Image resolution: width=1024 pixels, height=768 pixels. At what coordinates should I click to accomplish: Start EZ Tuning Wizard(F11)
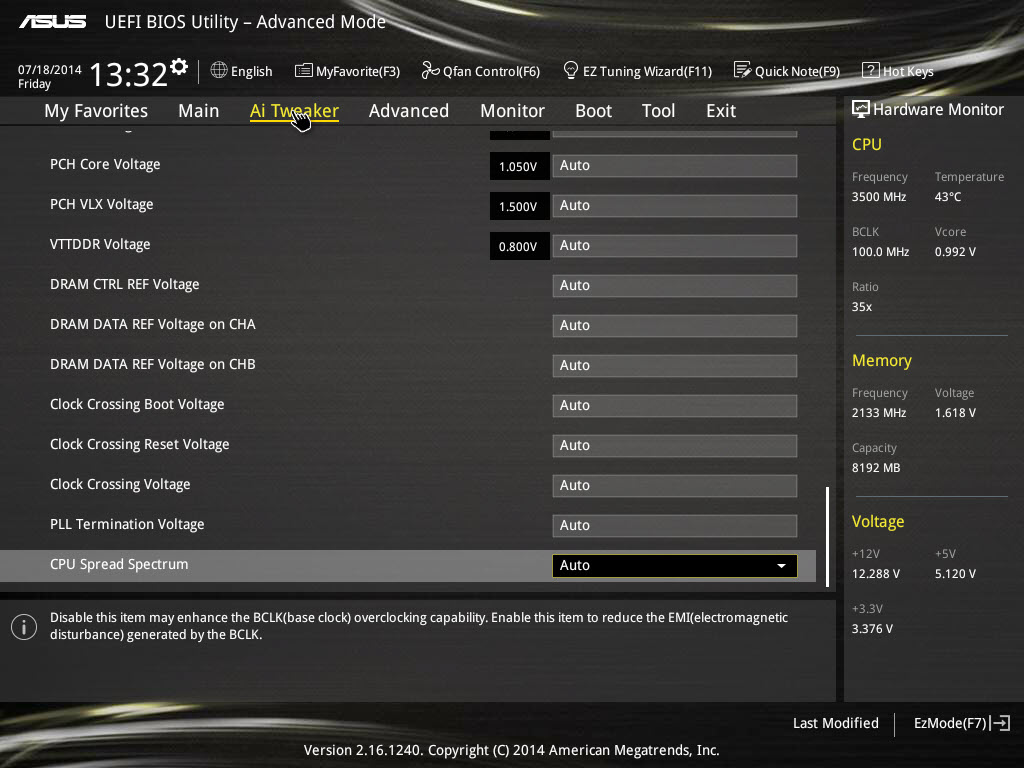coord(647,71)
